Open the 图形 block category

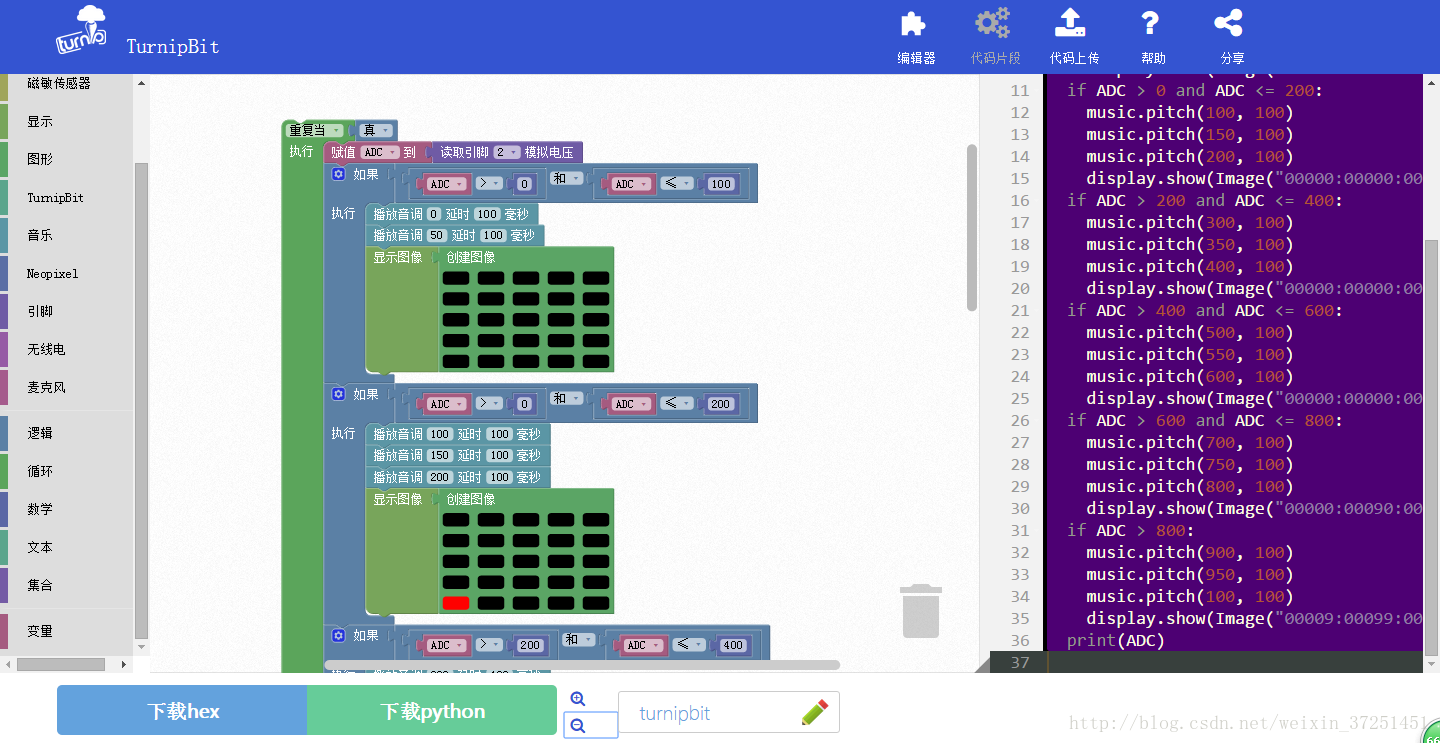coord(66,159)
